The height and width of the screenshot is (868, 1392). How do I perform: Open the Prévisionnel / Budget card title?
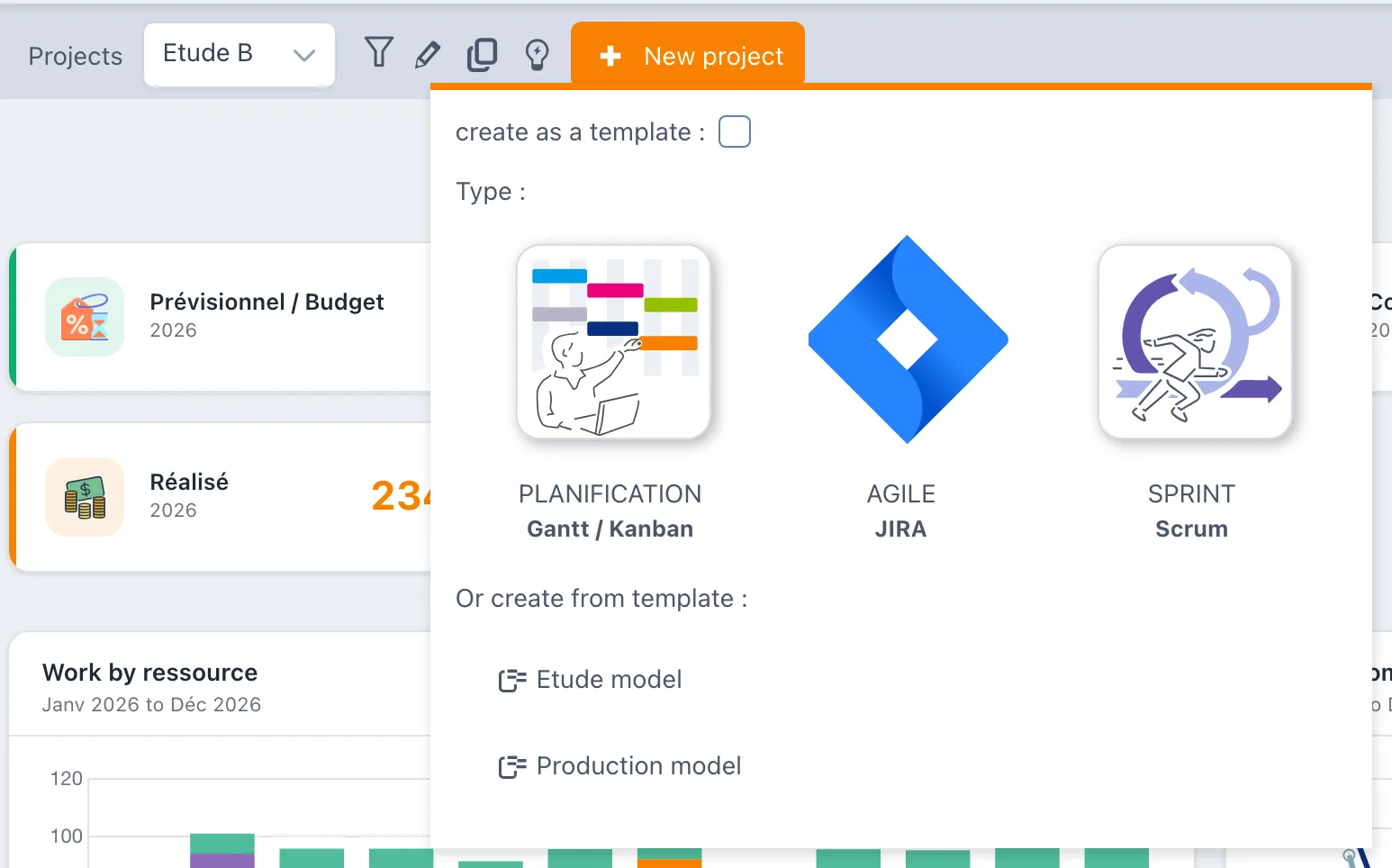coord(267,302)
